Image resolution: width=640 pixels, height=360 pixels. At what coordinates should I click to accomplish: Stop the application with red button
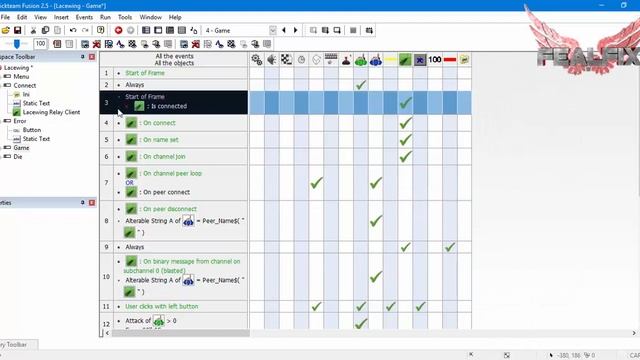click(118, 31)
